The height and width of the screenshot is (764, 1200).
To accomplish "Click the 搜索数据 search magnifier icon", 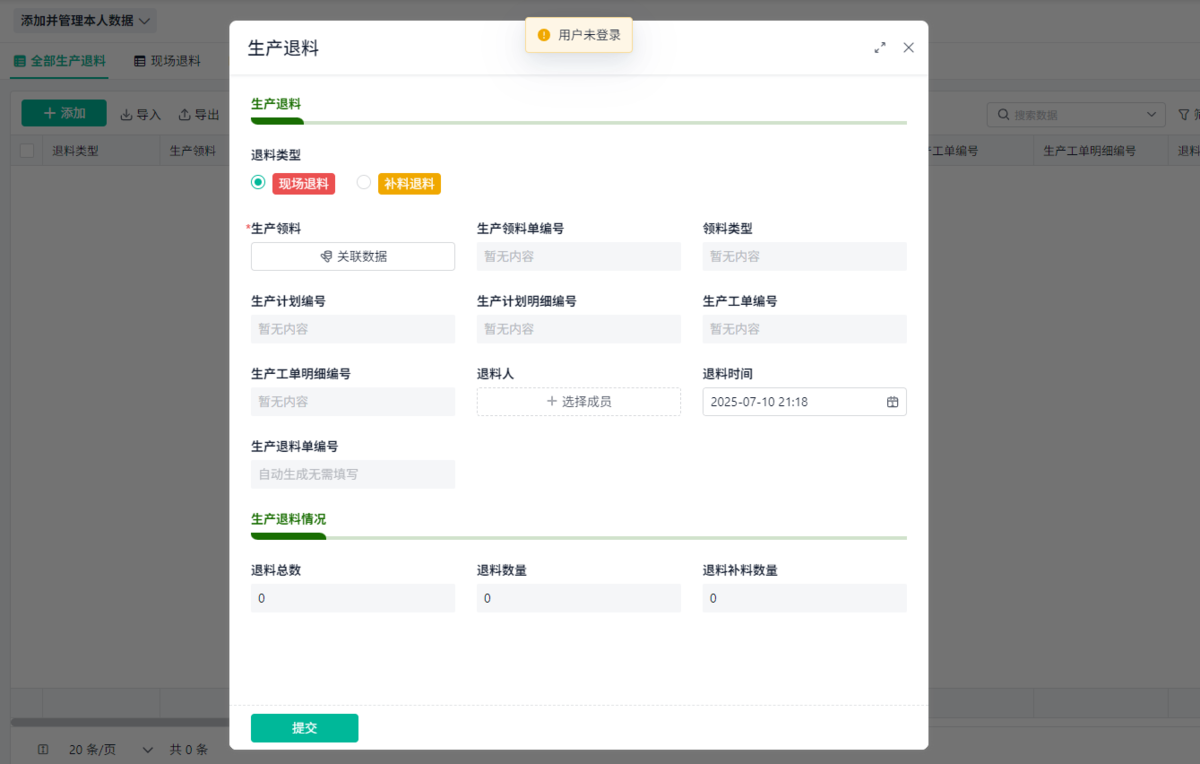I will [x=1003, y=115].
